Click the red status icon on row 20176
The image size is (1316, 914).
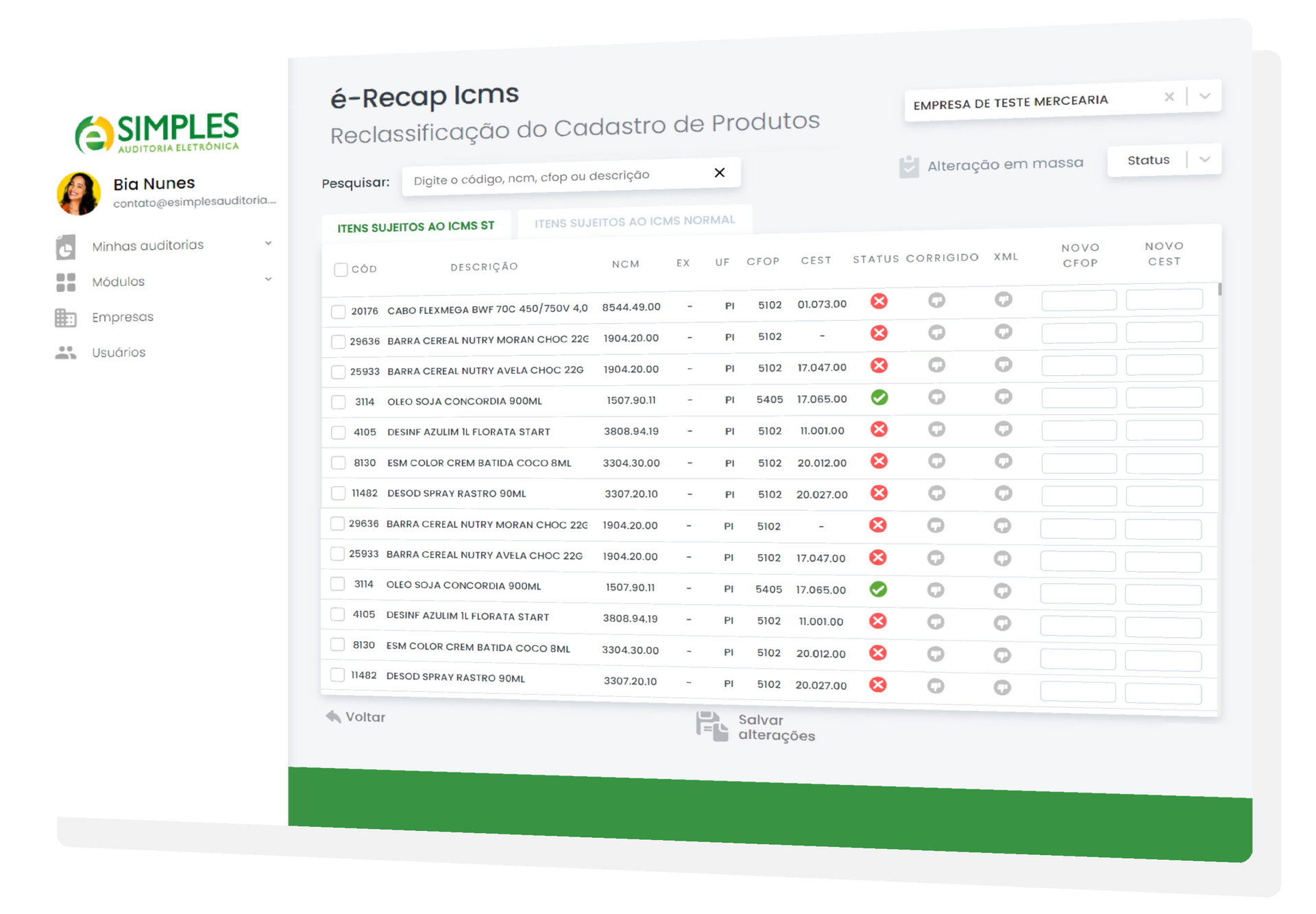(x=879, y=301)
